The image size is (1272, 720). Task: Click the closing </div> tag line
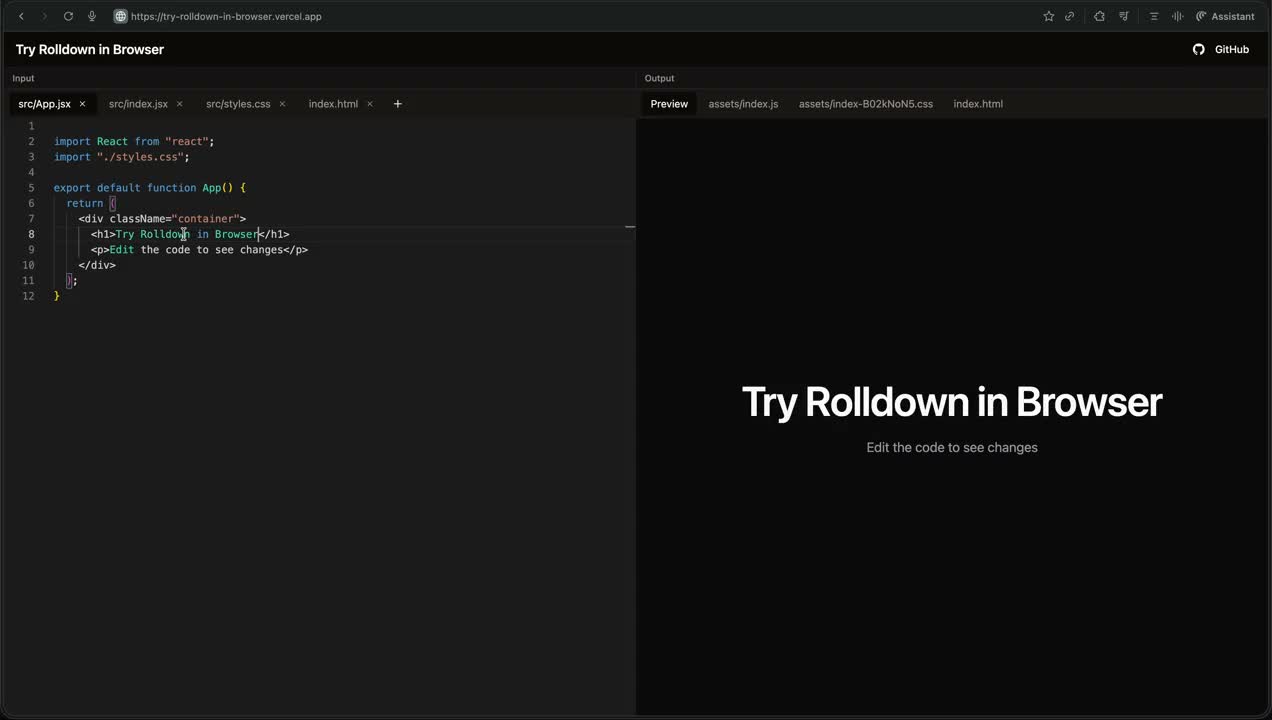pyautogui.click(x=97, y=265)
